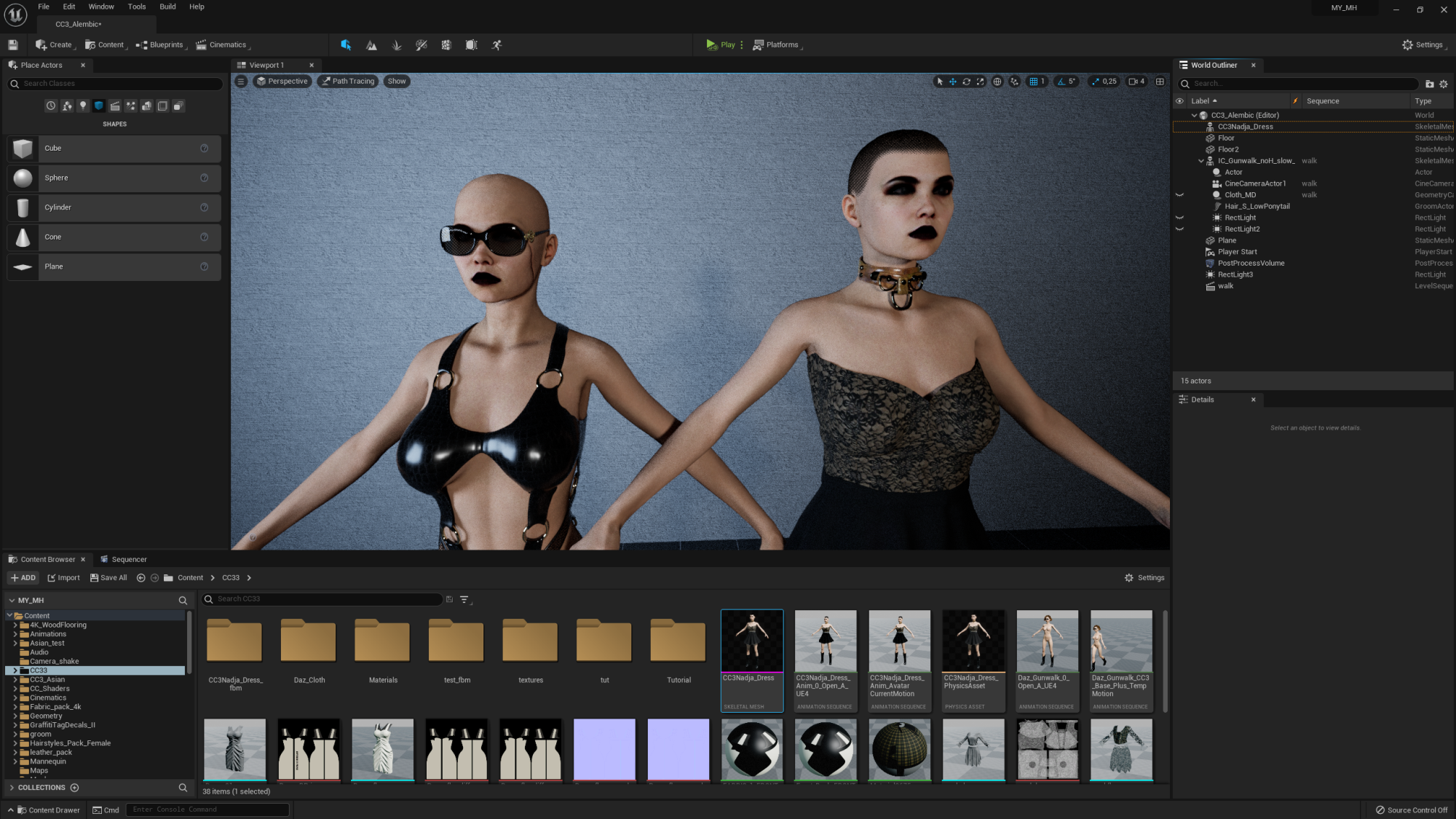
Task: Open World Outliner settings gear
Action: pos(1444,84)
